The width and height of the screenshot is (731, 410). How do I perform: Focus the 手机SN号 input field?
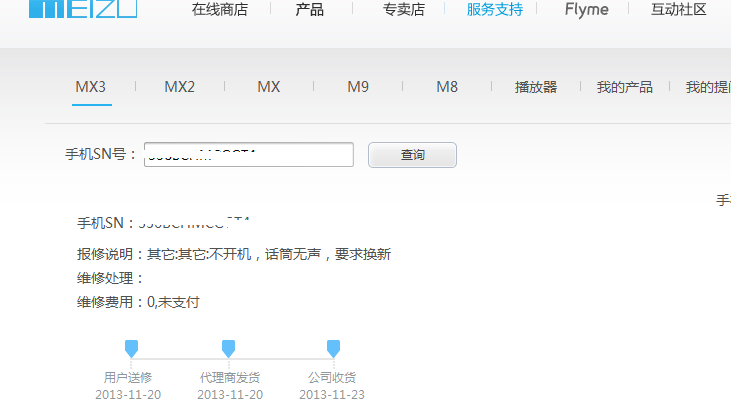(249, 154)
